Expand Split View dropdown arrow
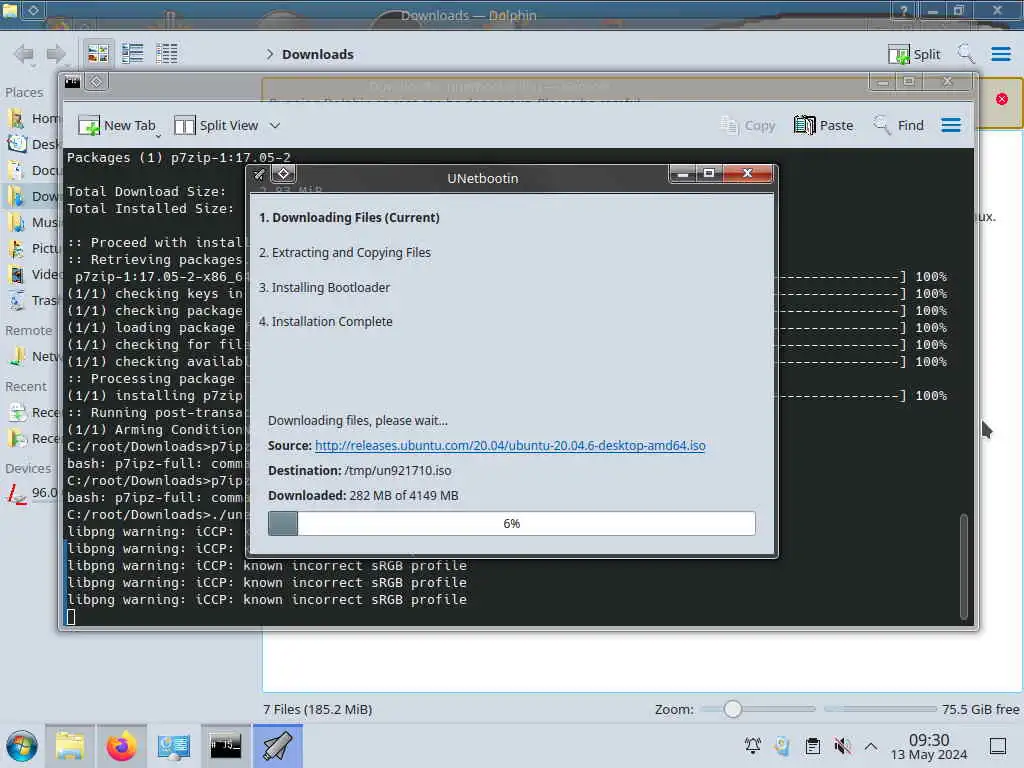This screenshot has width=1024, height=768. click(275, 125)
